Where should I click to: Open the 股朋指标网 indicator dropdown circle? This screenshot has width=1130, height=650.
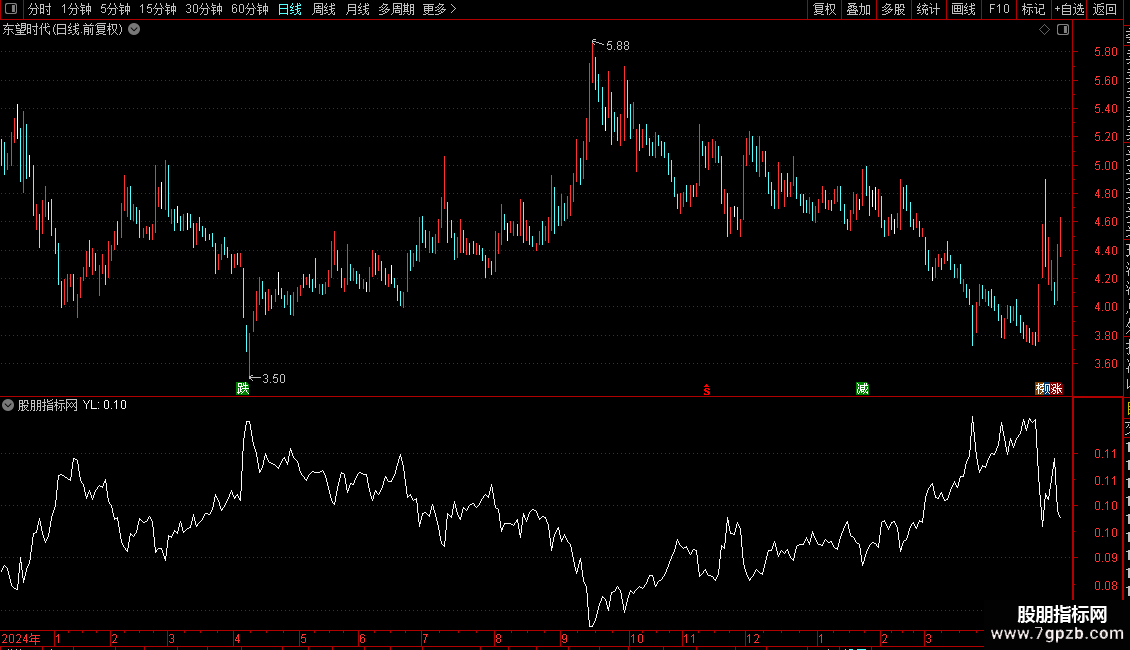coord(8,405)
